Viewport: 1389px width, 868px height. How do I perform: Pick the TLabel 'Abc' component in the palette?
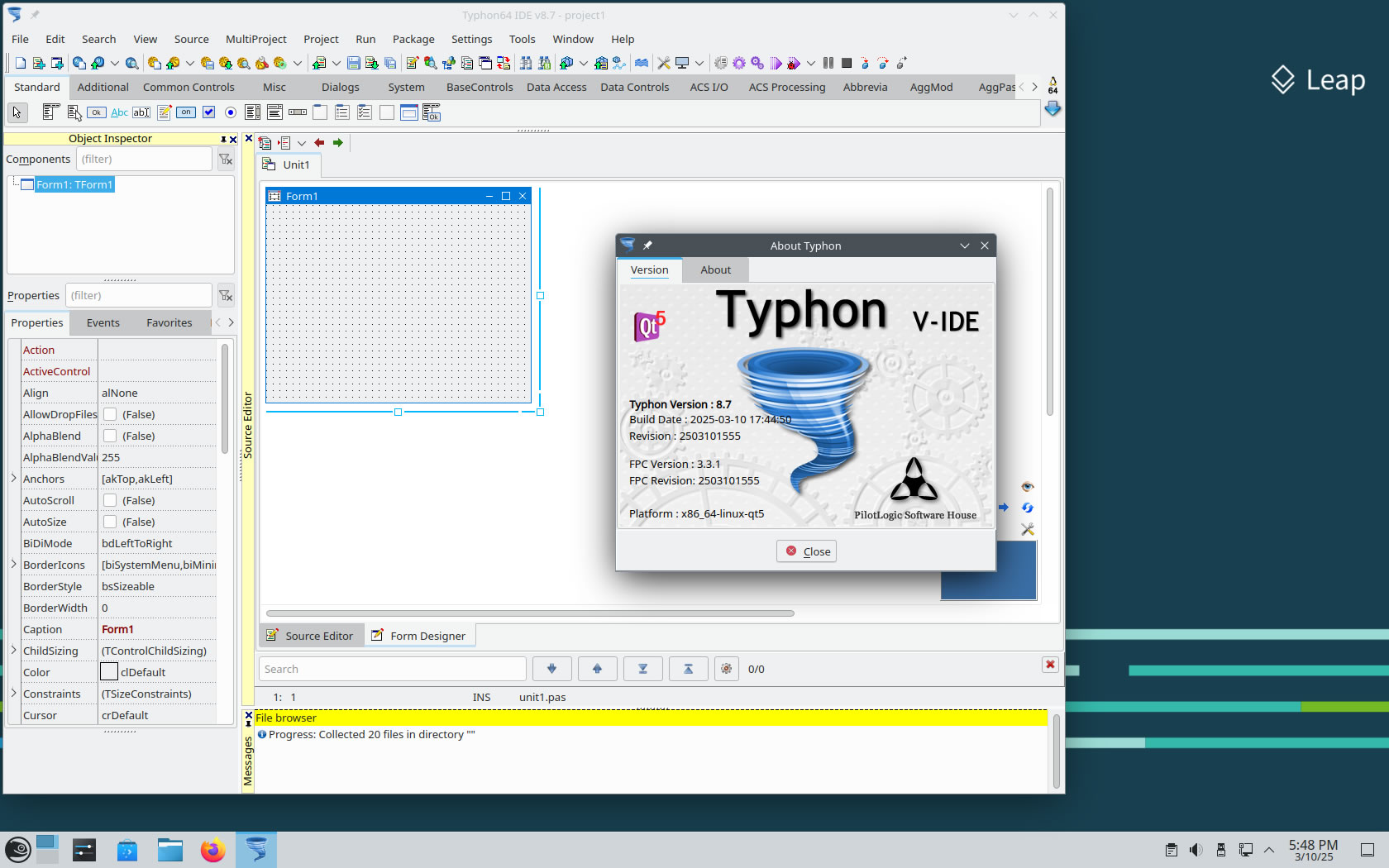(119, 112)
